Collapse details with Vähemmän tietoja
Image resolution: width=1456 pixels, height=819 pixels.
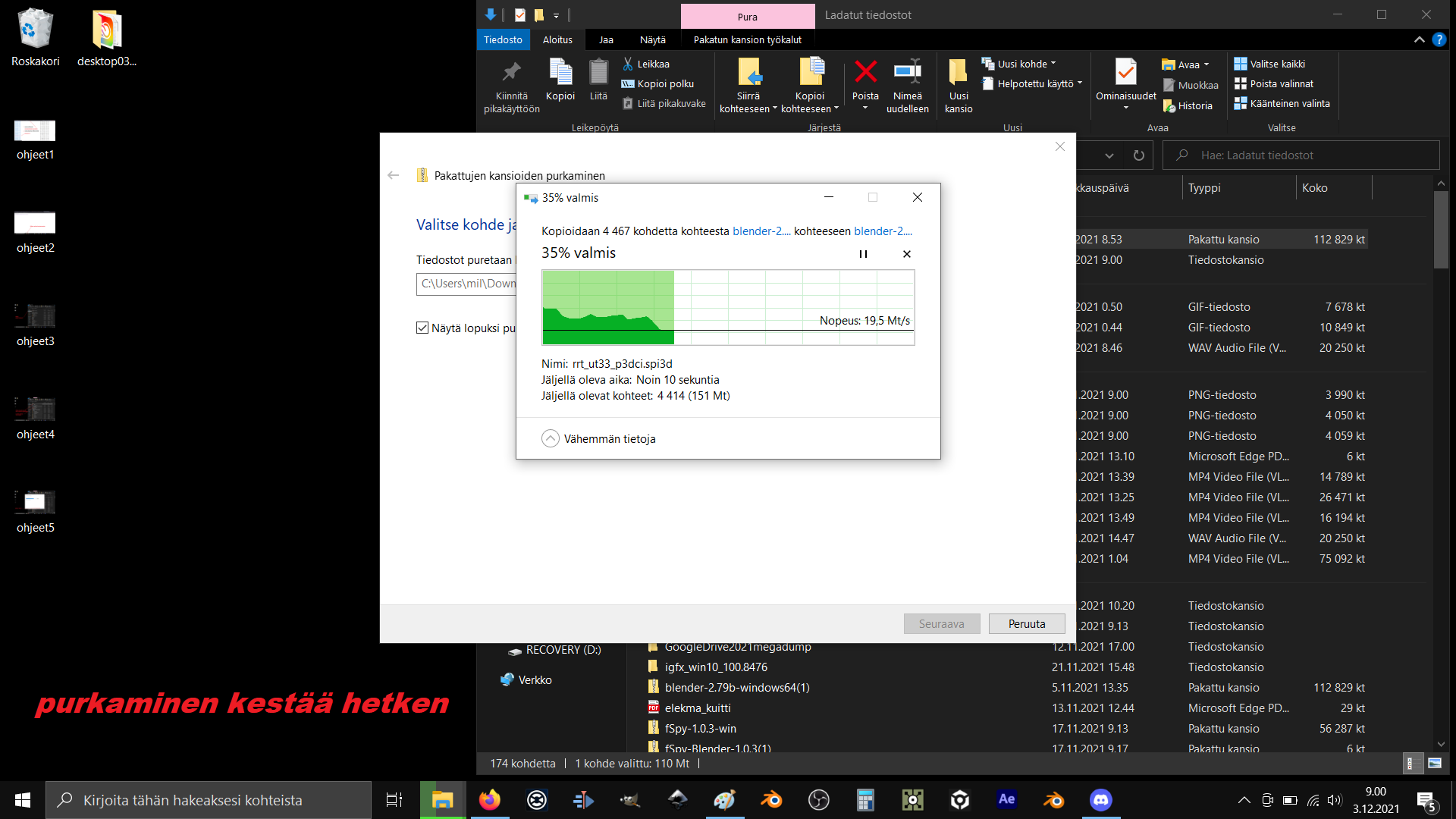pyautogui.click(x=551, y=439)
